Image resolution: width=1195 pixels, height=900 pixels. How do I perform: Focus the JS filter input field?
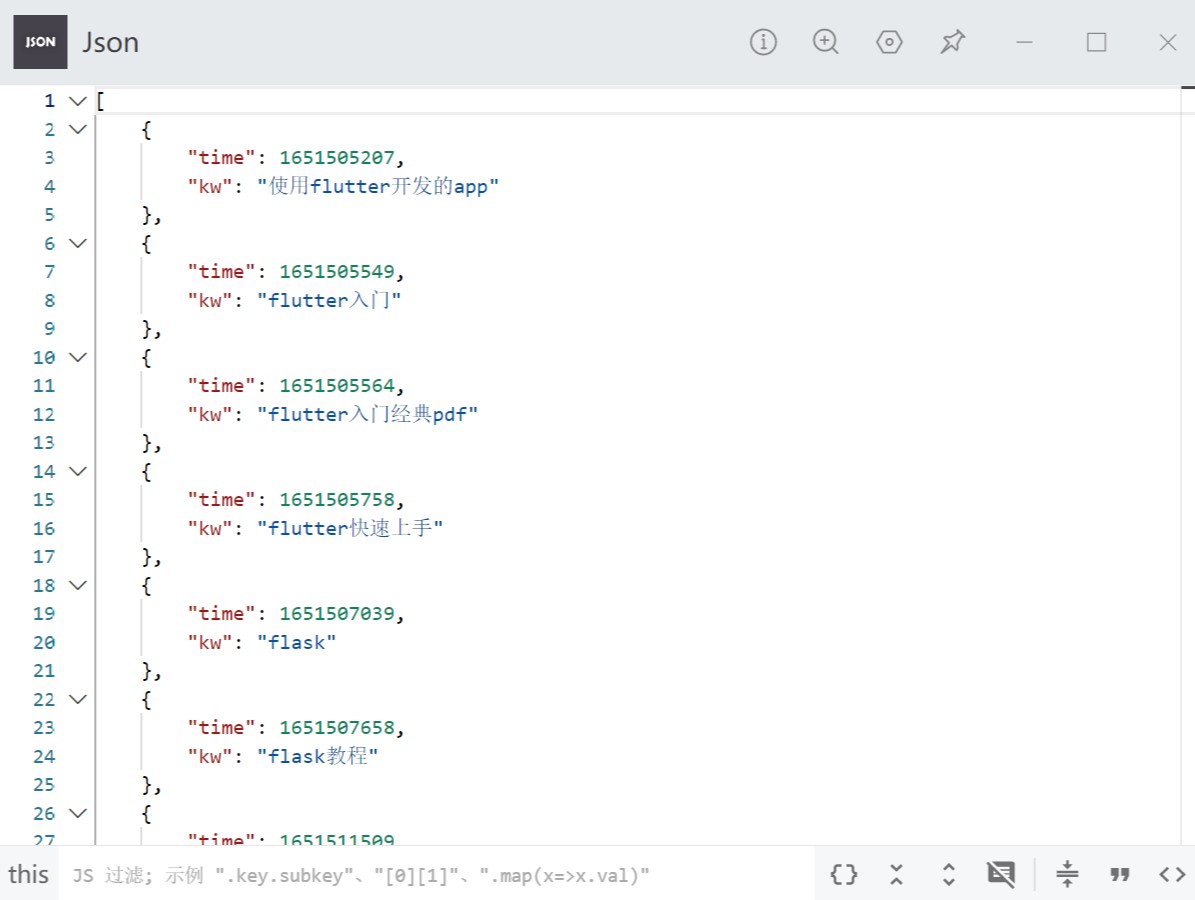436,875
